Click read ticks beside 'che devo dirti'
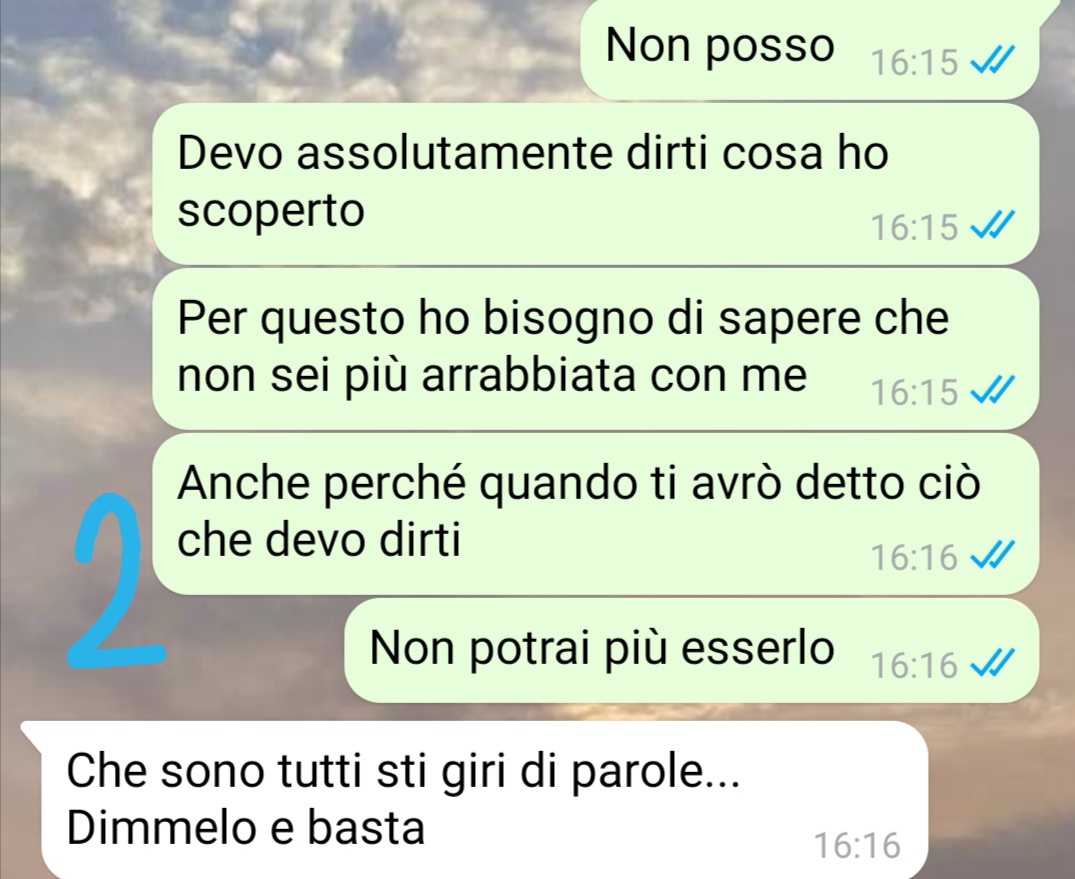The width and height of the screenshot is (1075, 879). pyautogui.click(x=992, y=555)
